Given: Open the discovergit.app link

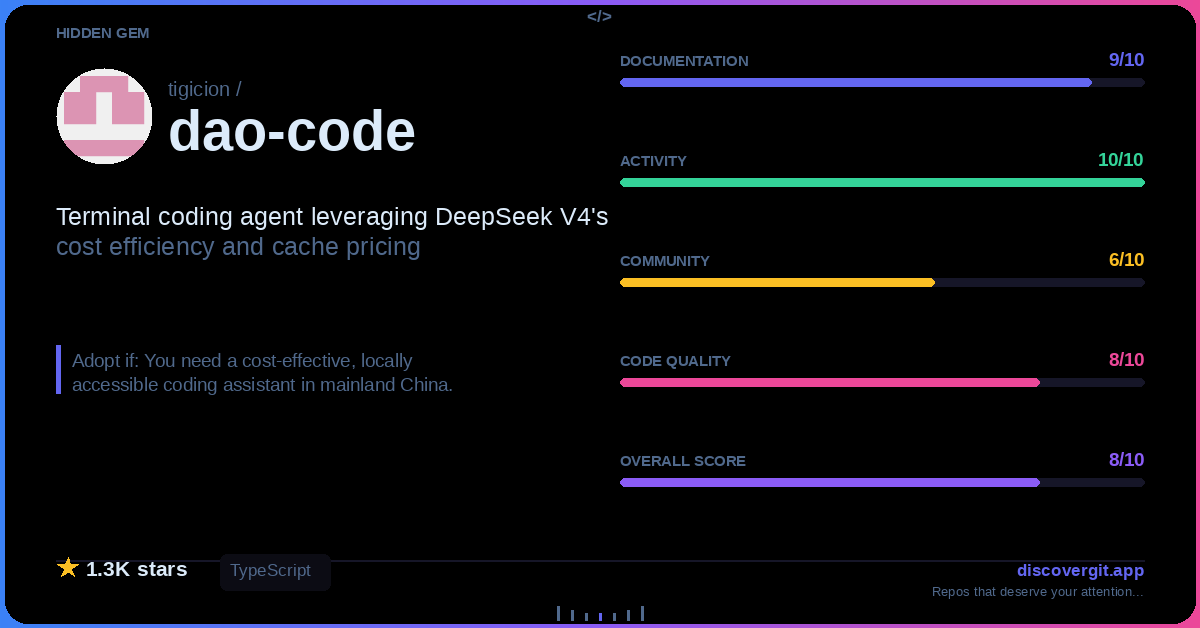Looking at the screenshot, I should click(x=1080, y=571).
